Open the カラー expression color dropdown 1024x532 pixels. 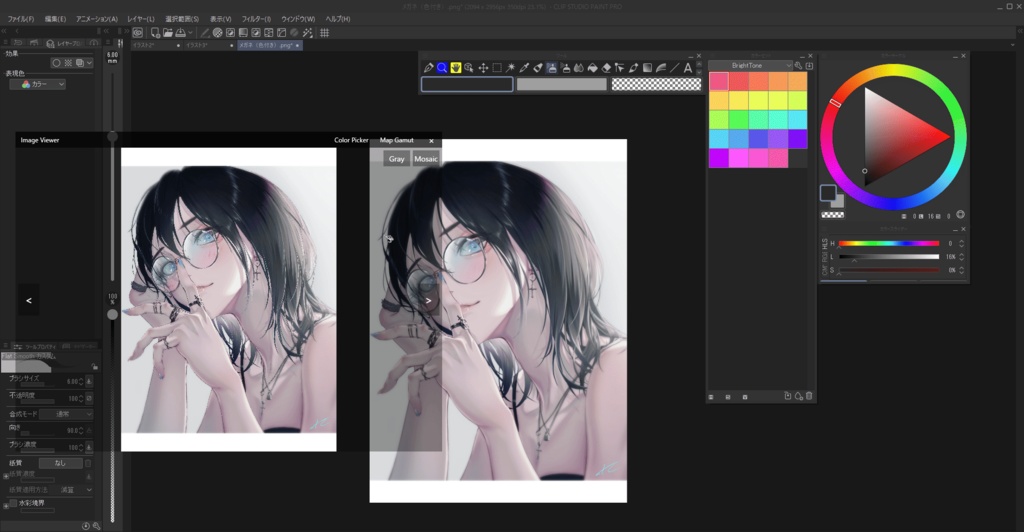click(x=38, y=84)
